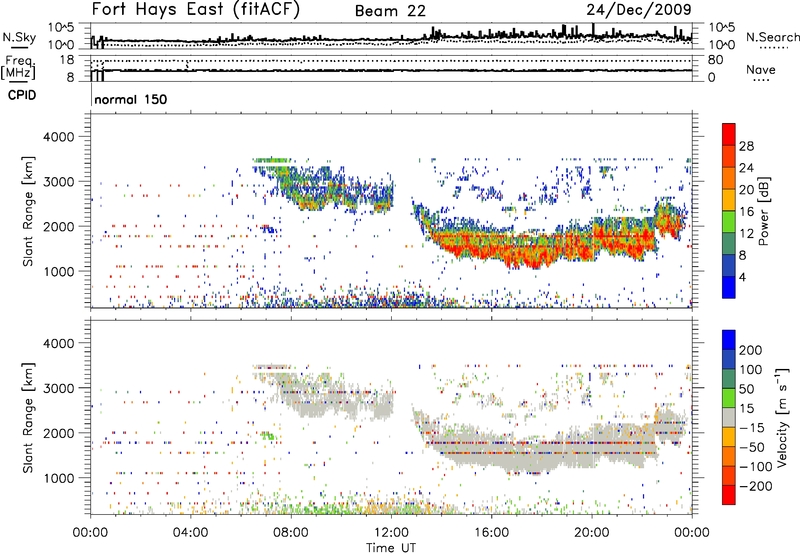Image resolution: width=800 pixels, height=554 pixels.
Task: Select Power color bar value "24"
Action: coord(746,168)
